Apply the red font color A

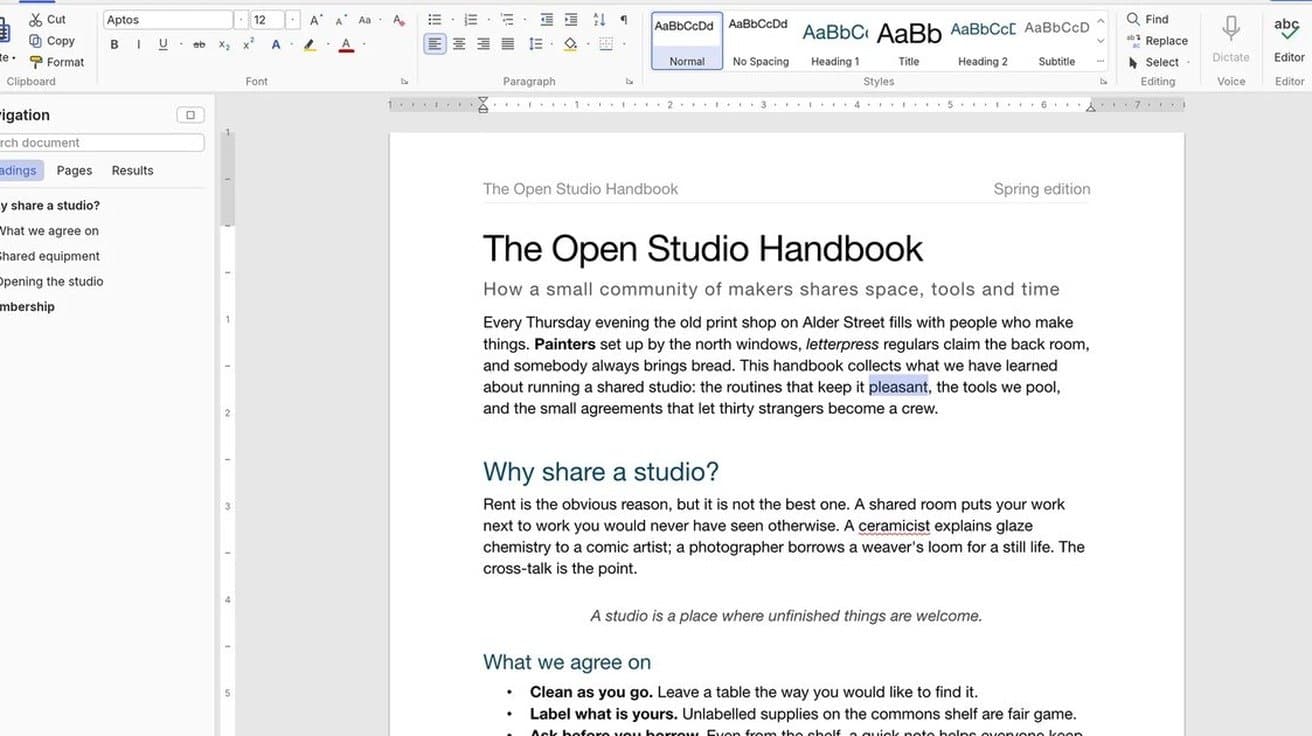coord(346,45)
